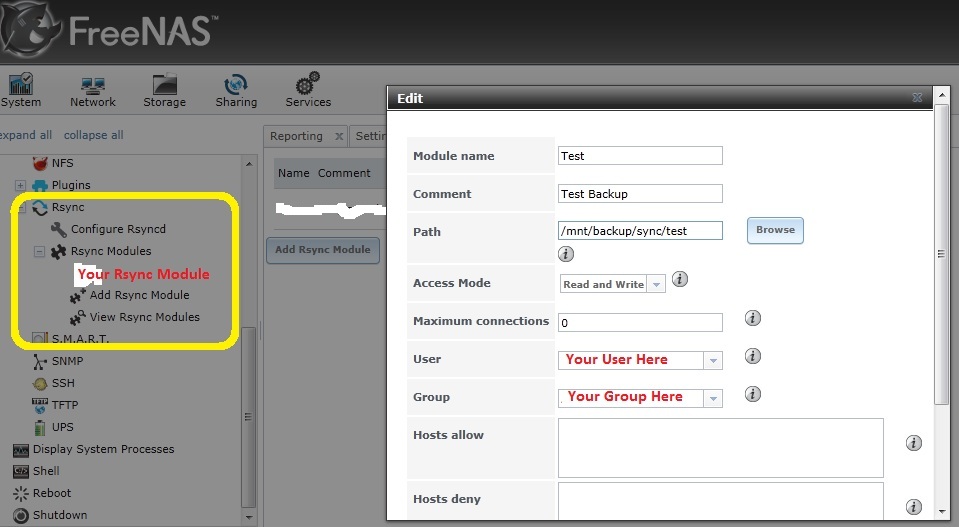This screenshot has height=527, width=959.
Task: Show info icon for Group
Action: (753, 394)
